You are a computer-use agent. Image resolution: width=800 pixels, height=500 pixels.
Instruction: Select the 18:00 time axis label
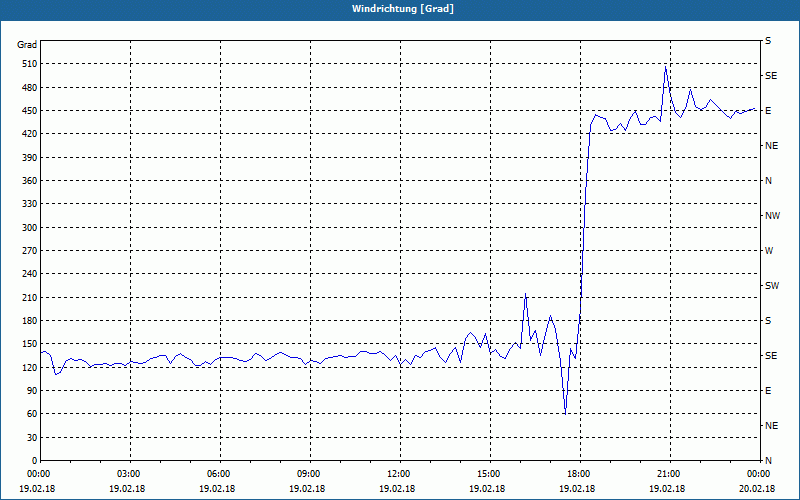pos(581,473)
